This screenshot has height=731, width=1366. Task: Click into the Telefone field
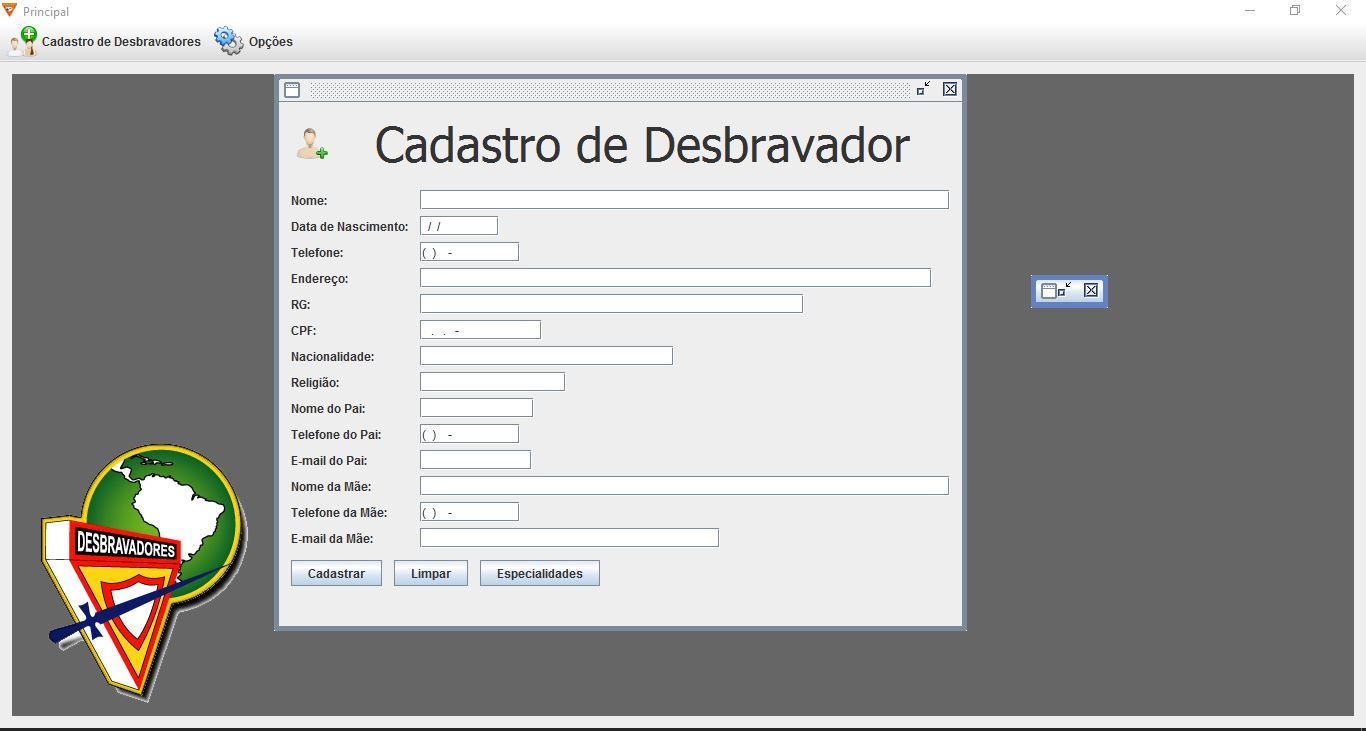tap(469, 252)
